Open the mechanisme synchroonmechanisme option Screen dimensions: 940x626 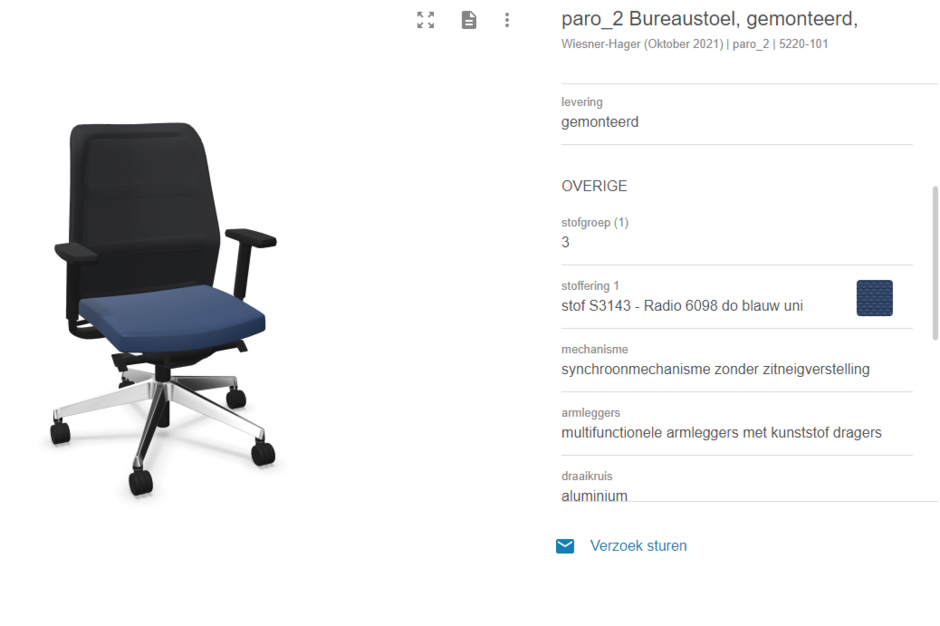pyautogui.click(x=737, y=361)
